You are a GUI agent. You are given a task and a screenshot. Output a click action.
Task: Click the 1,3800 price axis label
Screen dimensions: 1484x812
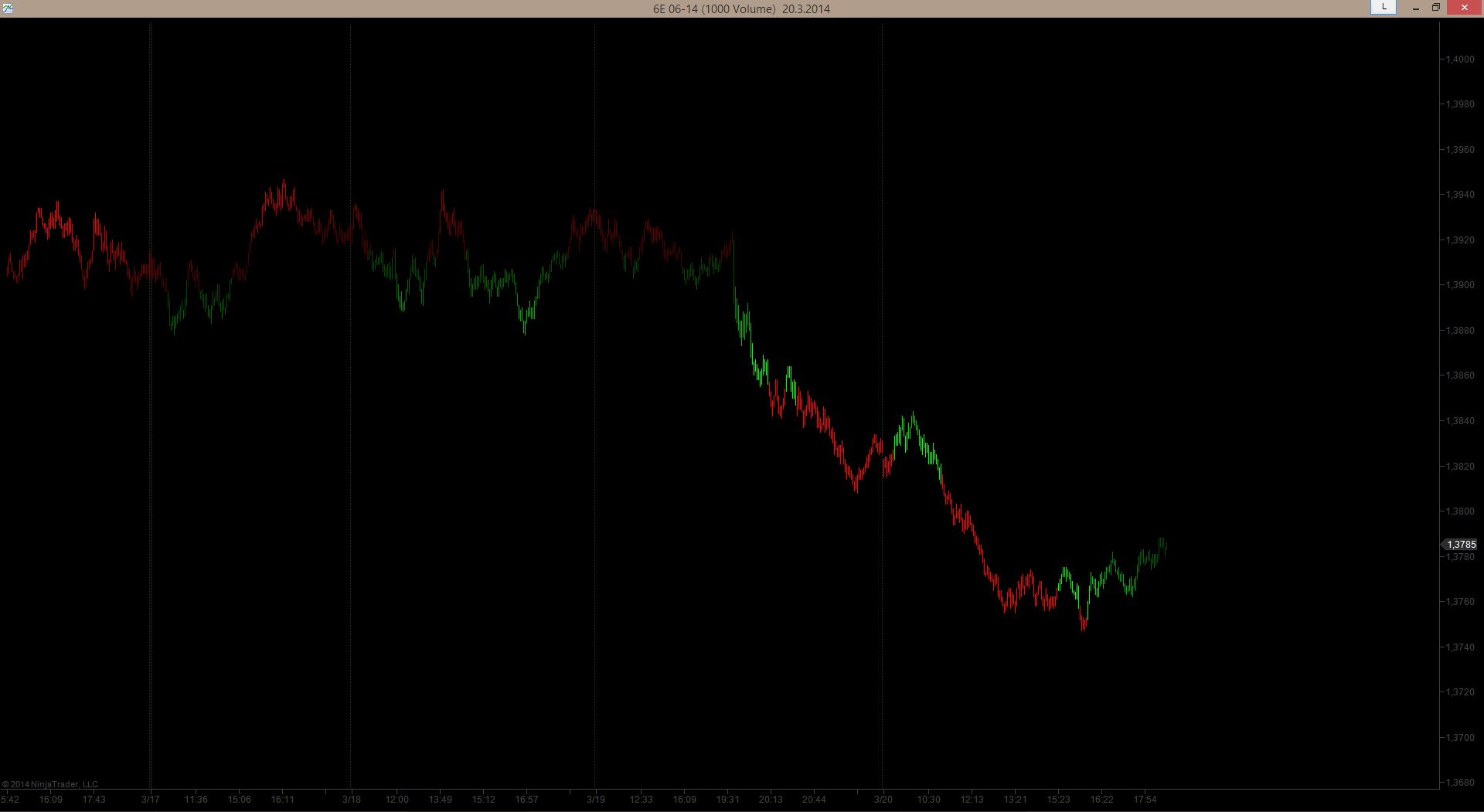(1460, 511)
